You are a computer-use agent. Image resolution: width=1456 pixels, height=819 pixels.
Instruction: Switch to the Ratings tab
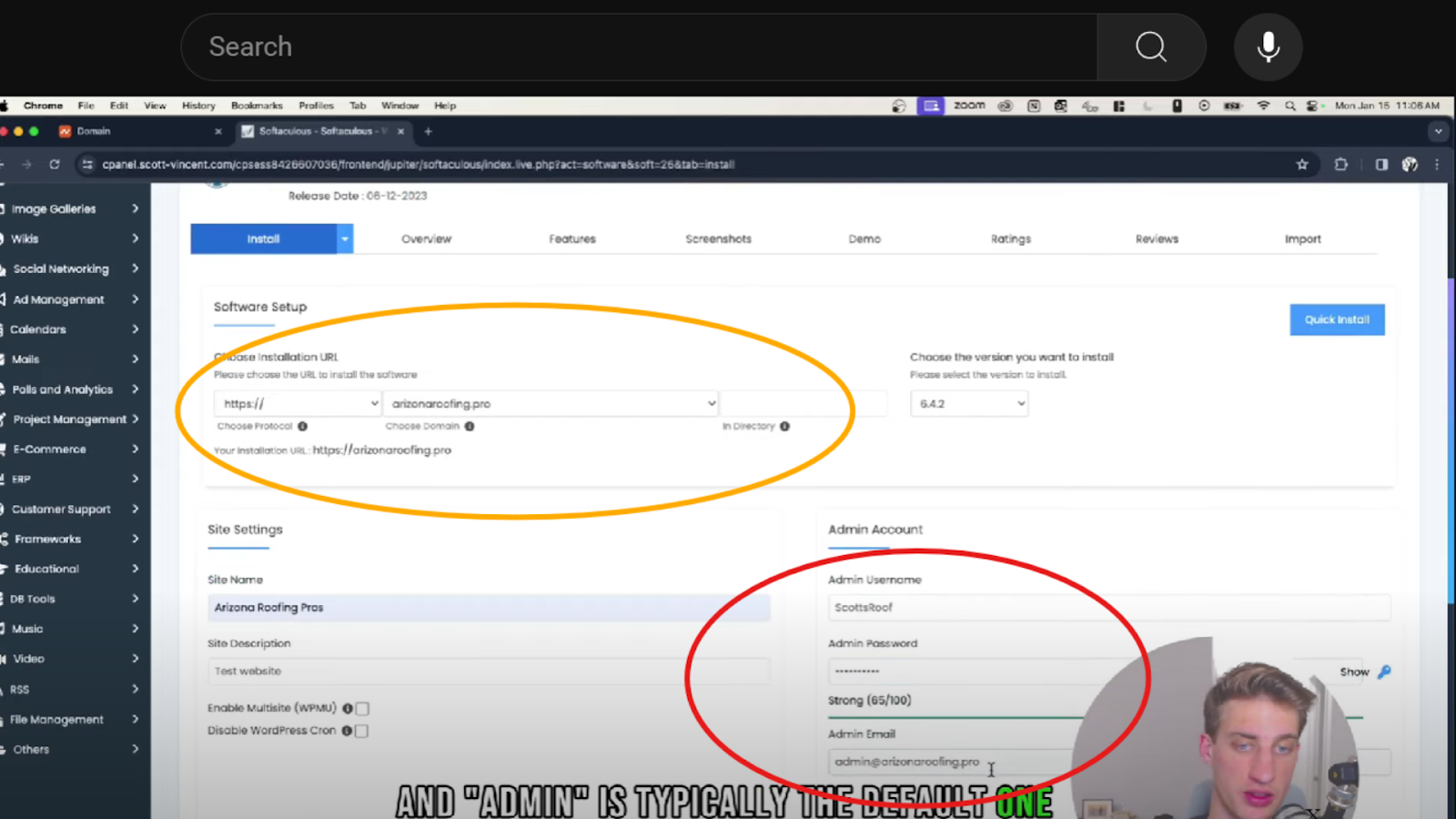[x=1010, y=238]
